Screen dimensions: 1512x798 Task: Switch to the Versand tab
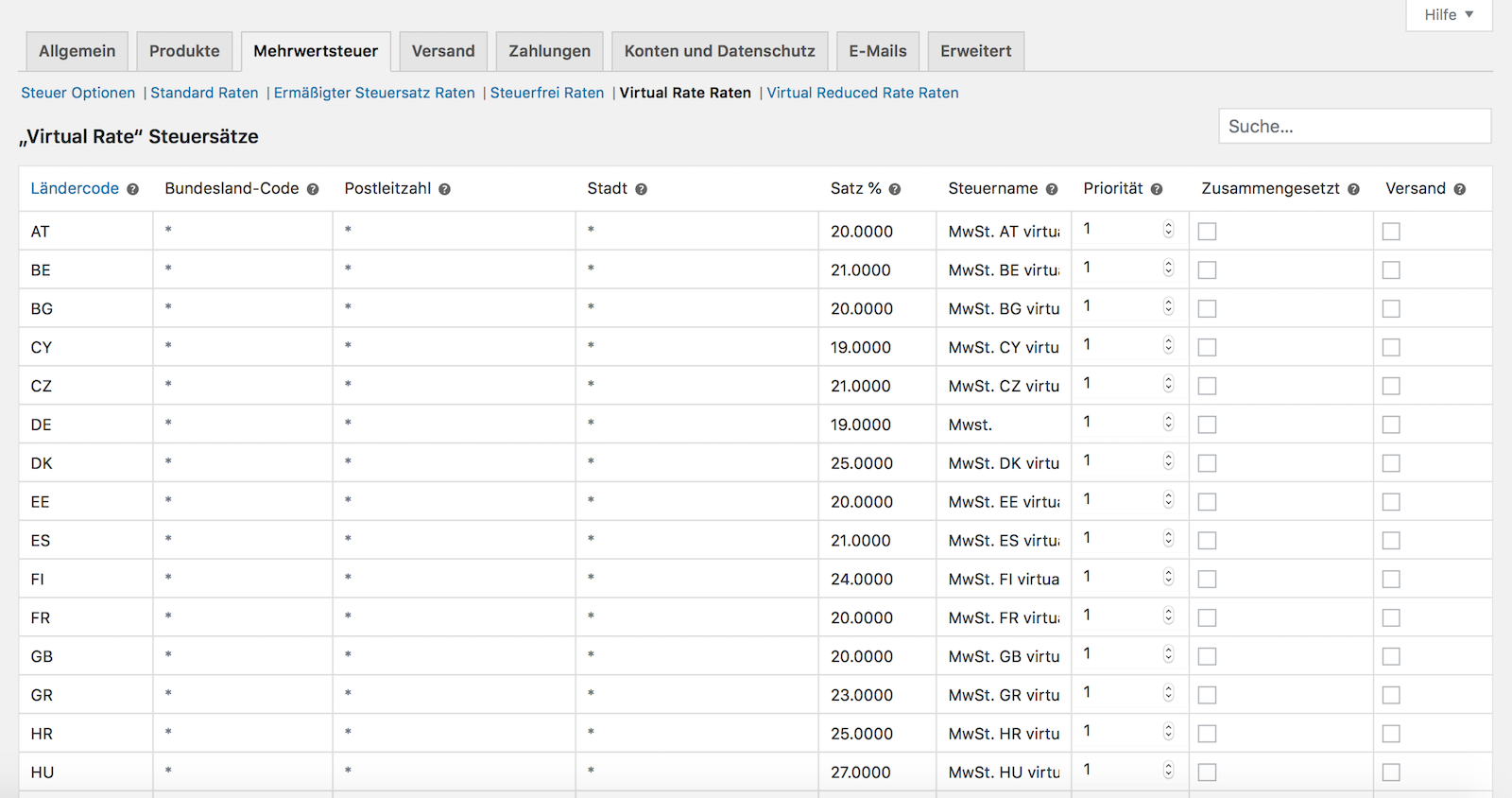click(443, 51)
